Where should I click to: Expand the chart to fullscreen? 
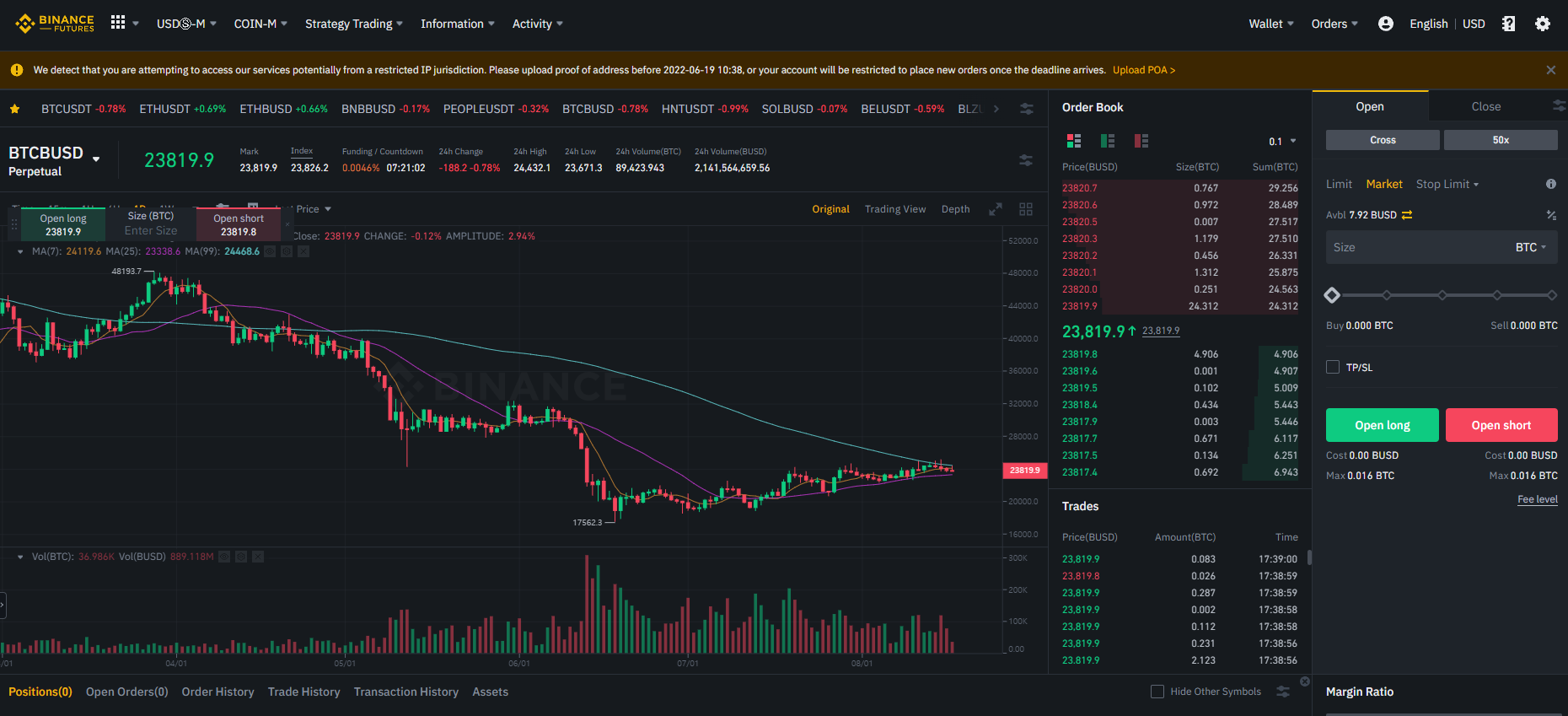pos(996,209)
